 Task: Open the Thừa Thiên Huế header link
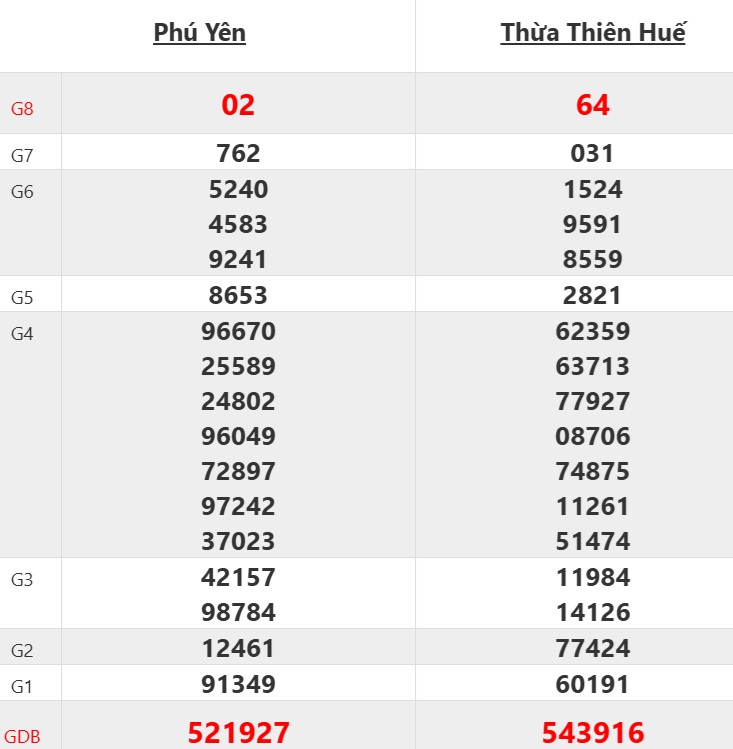tap(592, 32)
